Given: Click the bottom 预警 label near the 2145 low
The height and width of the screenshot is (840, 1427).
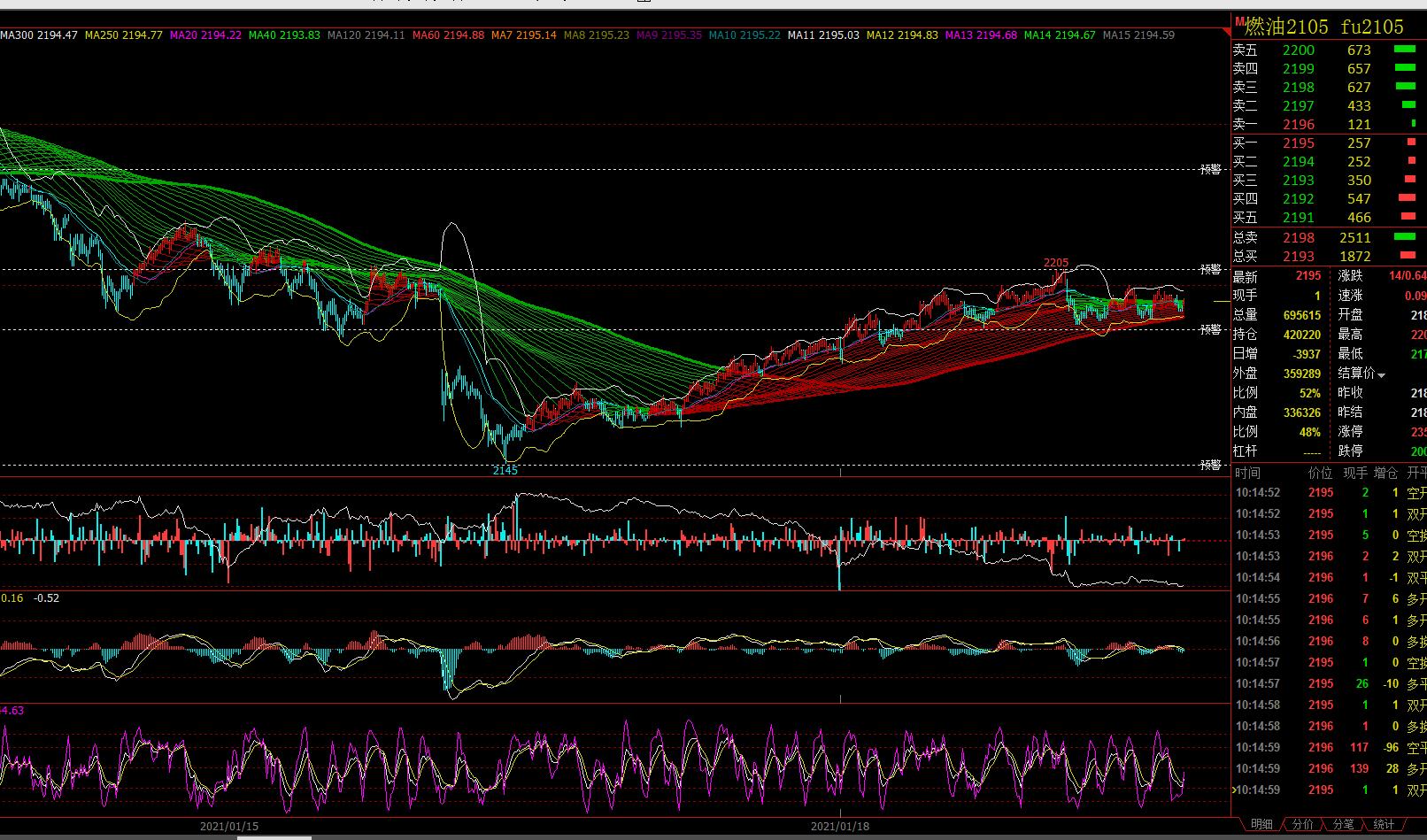Looking at the screenshot, I should (1211, 465).
